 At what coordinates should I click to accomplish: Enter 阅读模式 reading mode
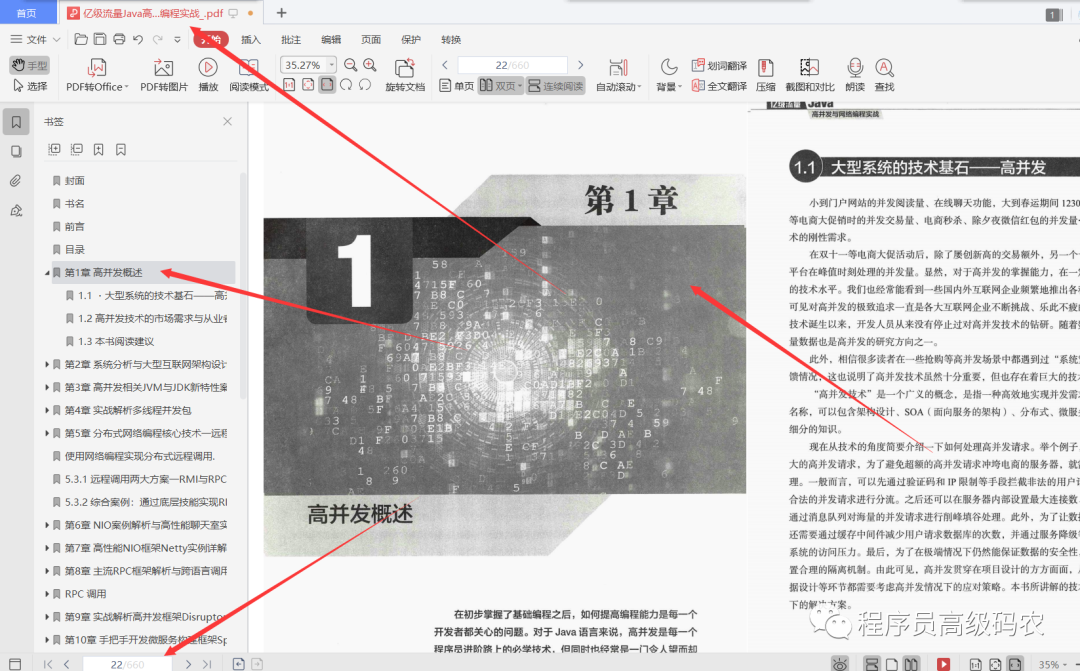249,75
